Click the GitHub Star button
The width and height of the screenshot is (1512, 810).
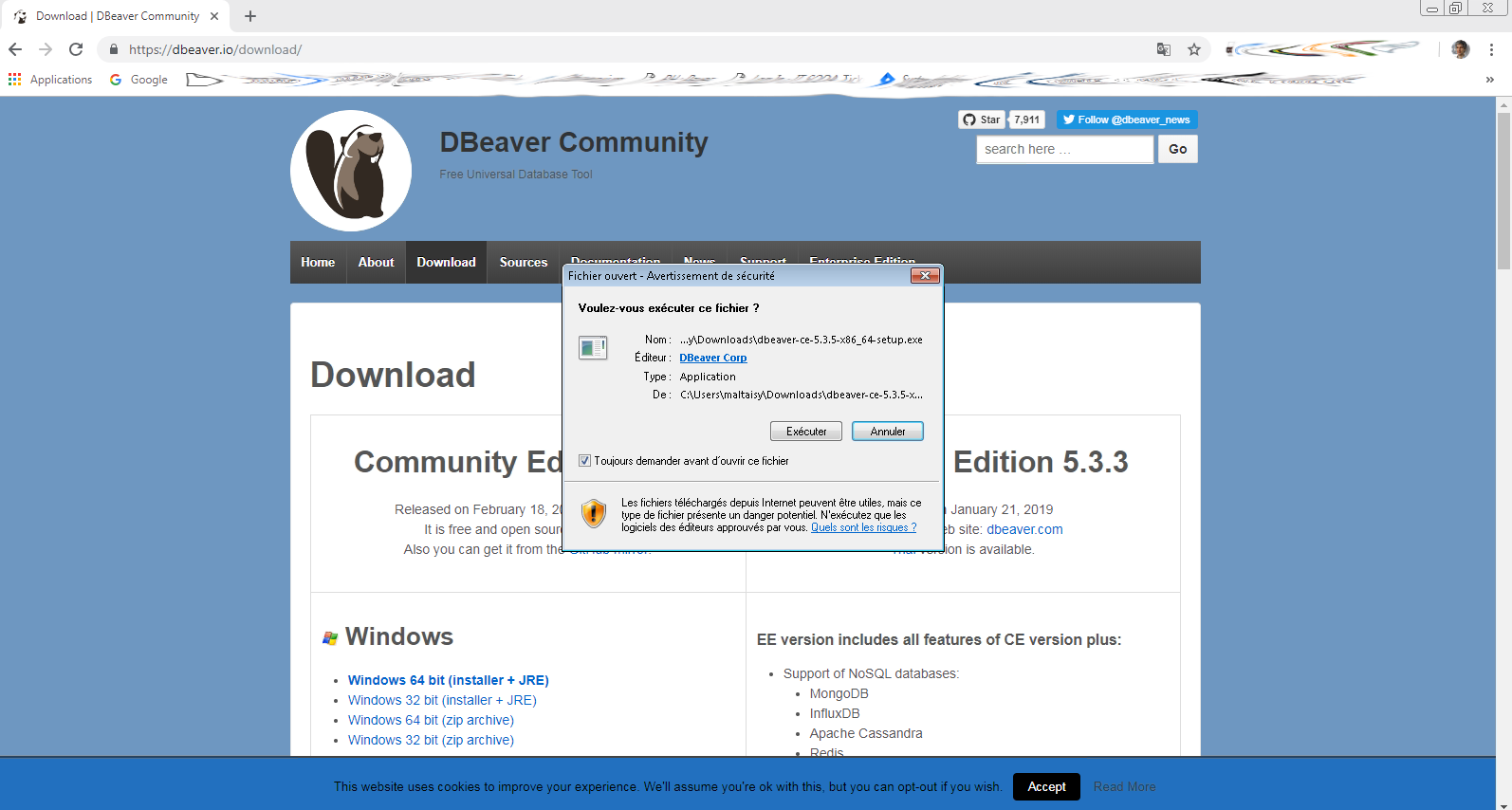pos(982,120)
